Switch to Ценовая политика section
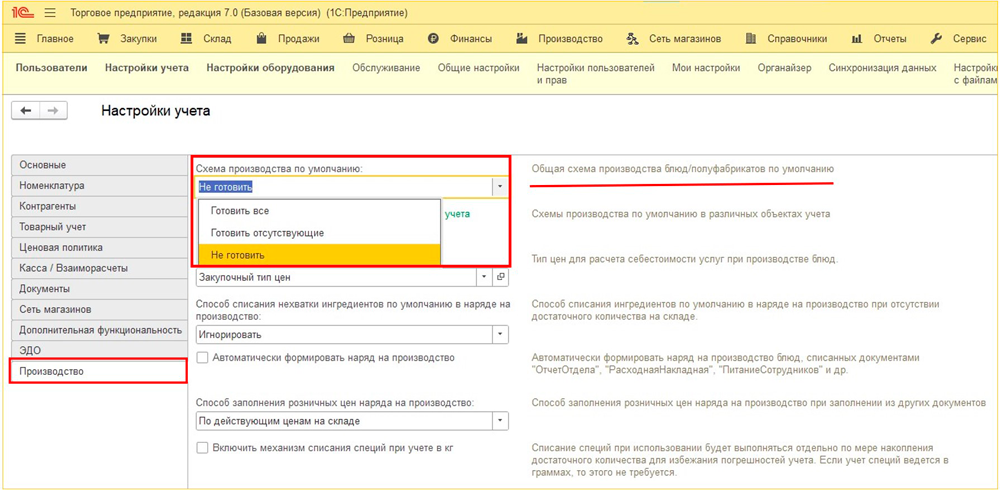The width and height of the screenshot is (1000, 490). pos(61,248)
